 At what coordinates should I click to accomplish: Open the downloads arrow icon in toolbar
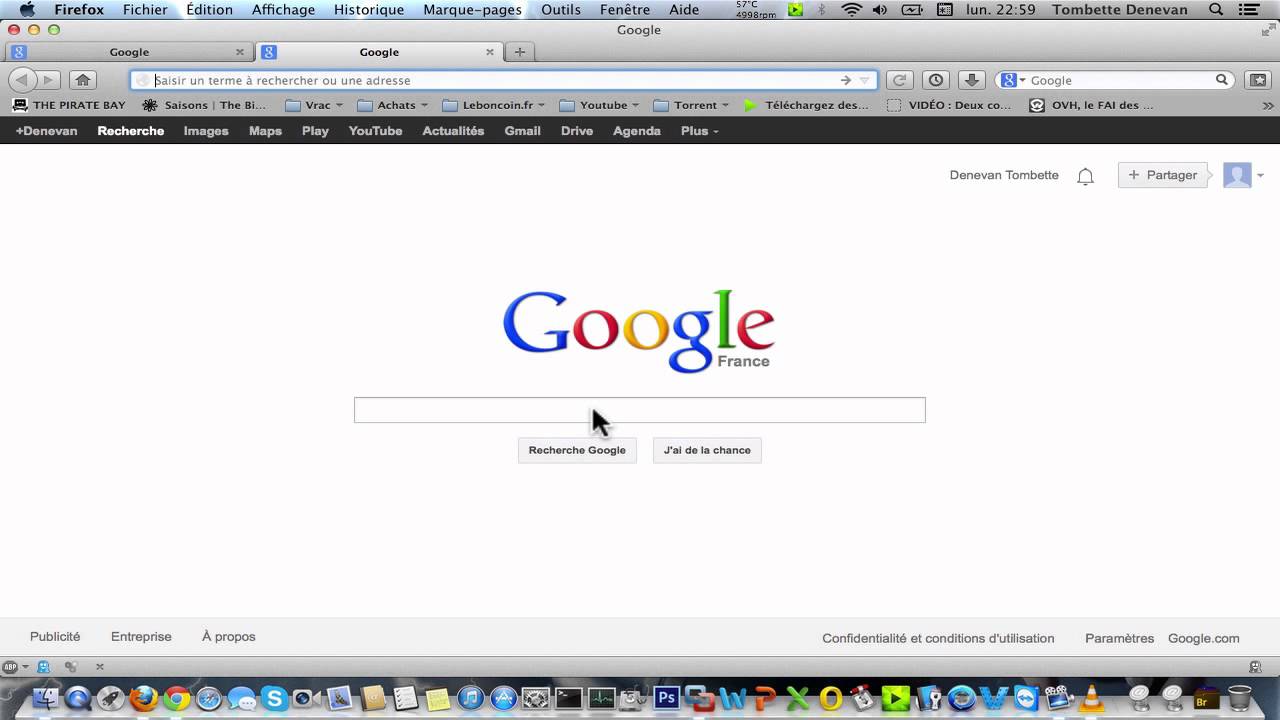[x=972, y=80]
